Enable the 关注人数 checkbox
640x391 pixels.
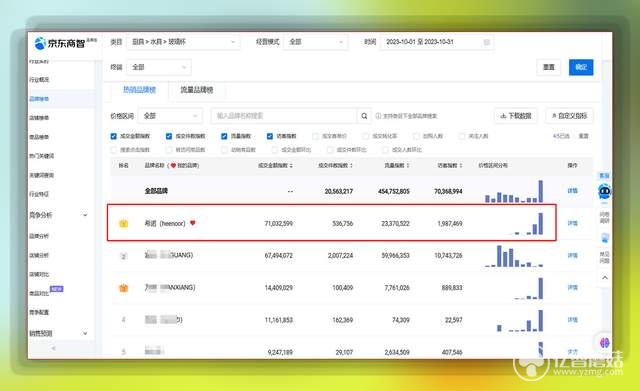462,136
